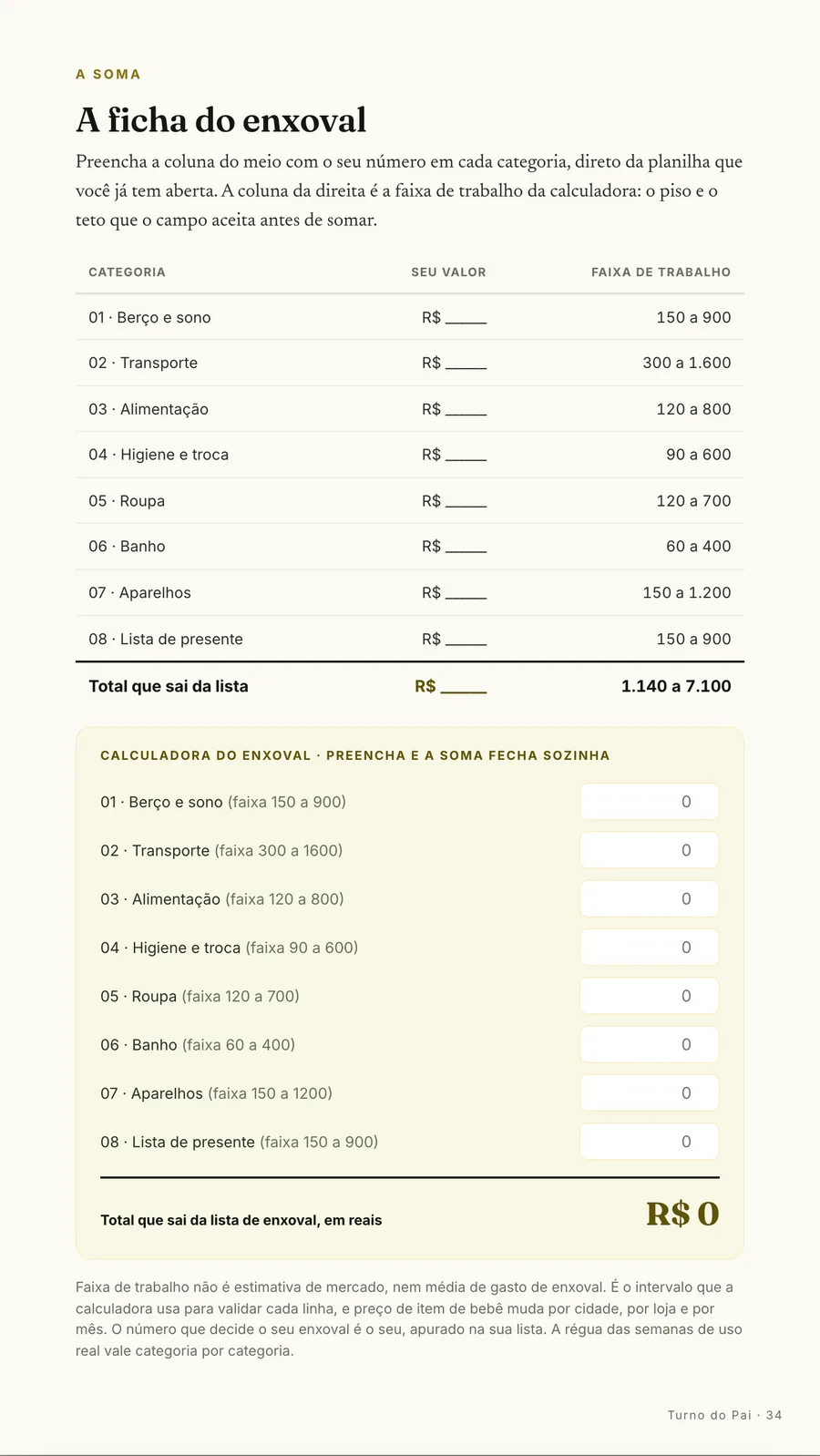Click the Categoria column header
Viewport: 820px width, 1456px height.
127,272
